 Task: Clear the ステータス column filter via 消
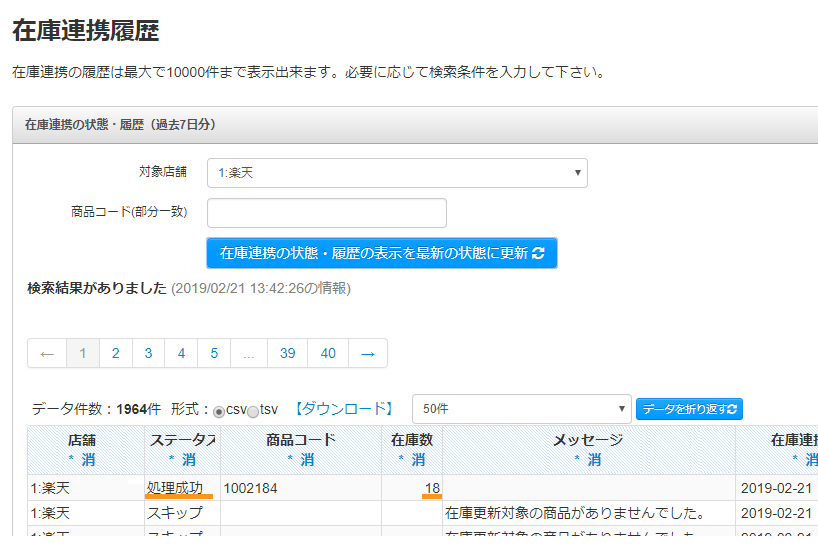click(x=189, y=460)
